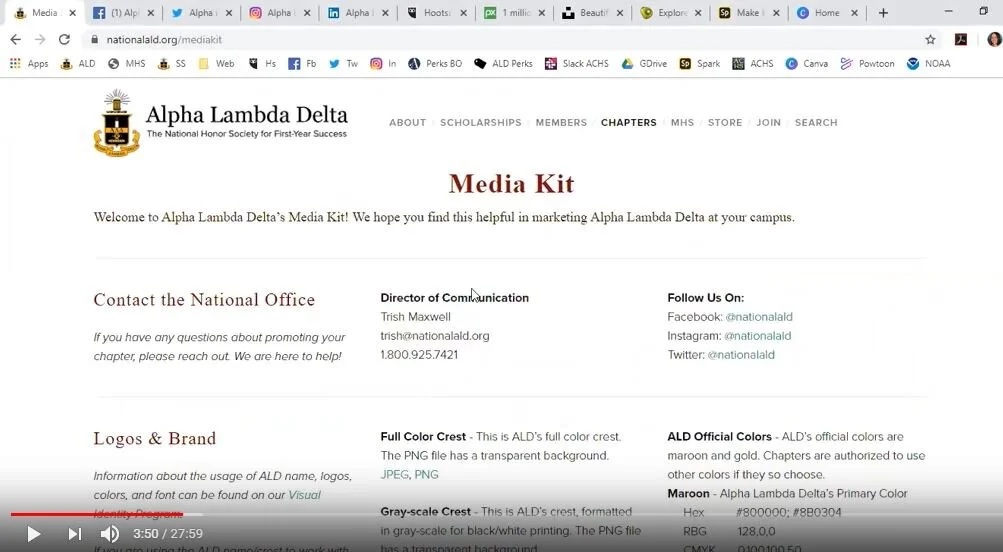Click the browser forward arrow
This screenshot has width=1003, height=552.
pos(40,40)
